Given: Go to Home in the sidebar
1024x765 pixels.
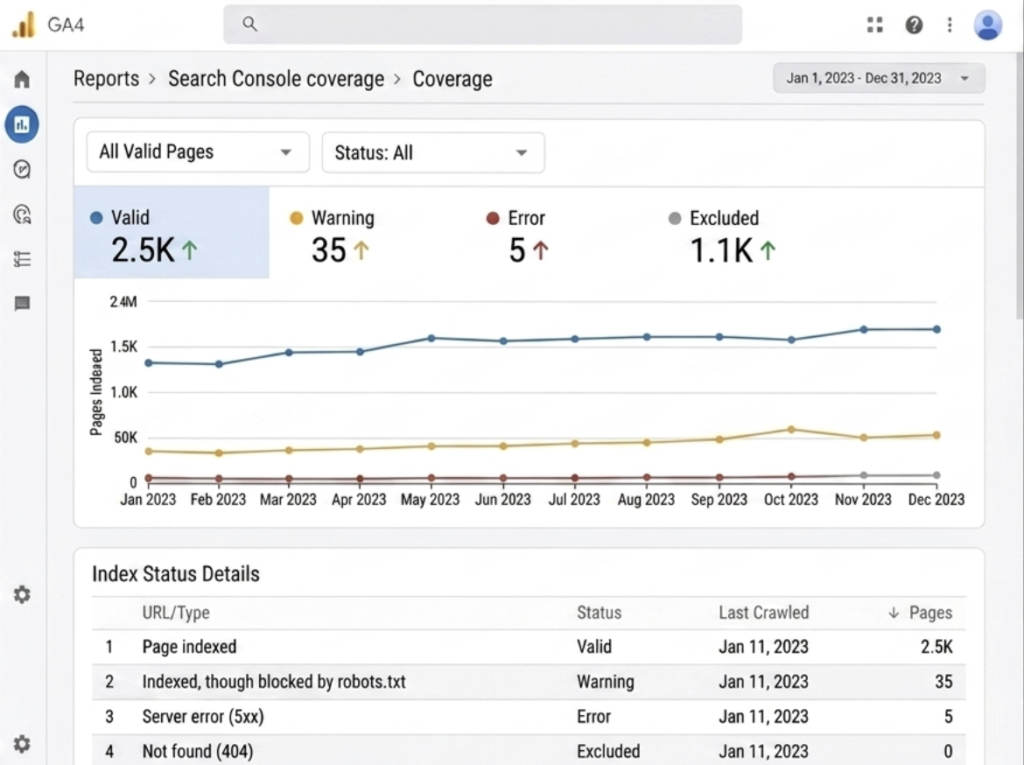Looking at the screenshot, I should tap(22, 79).
